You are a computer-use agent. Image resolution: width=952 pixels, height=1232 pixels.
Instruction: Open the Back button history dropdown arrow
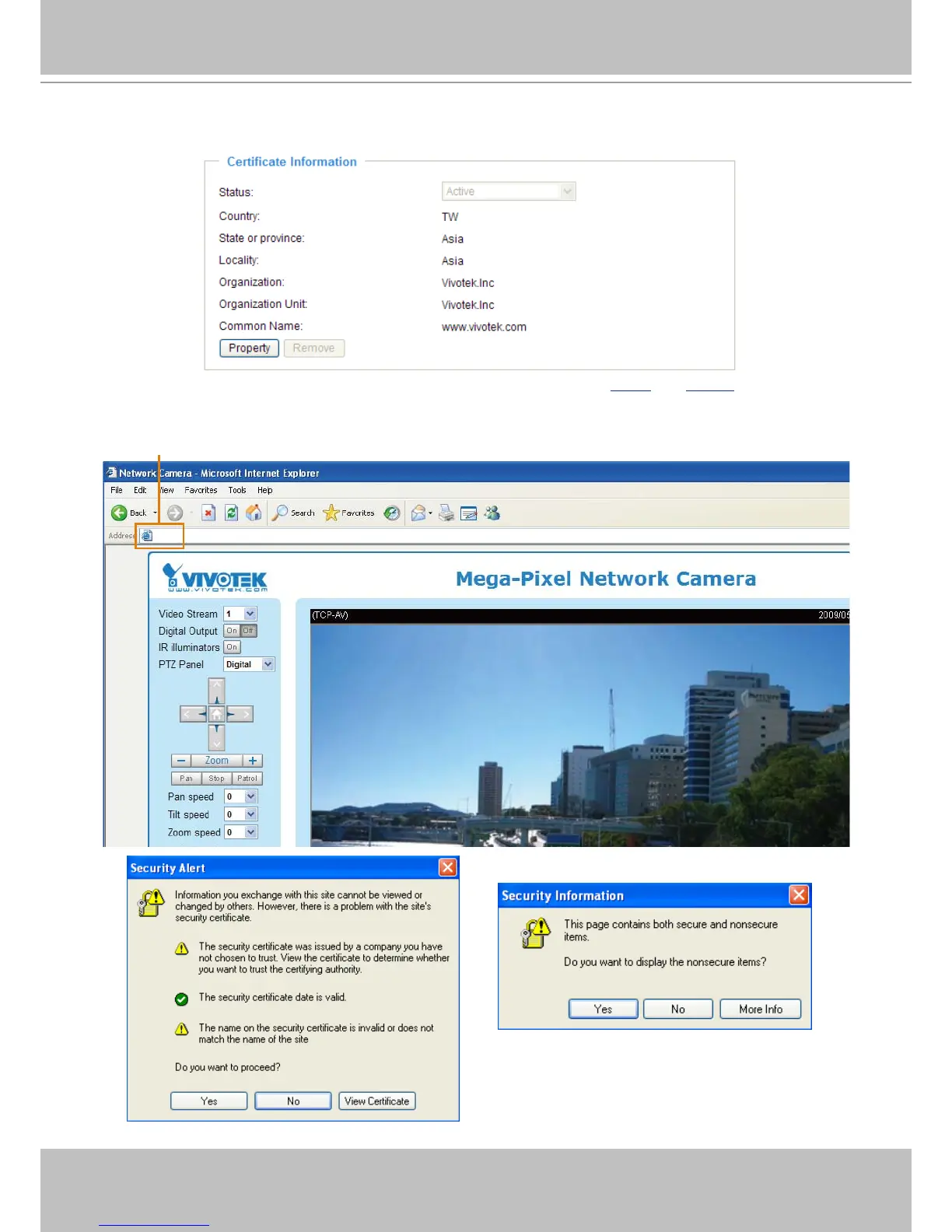(x=155, y=513)
